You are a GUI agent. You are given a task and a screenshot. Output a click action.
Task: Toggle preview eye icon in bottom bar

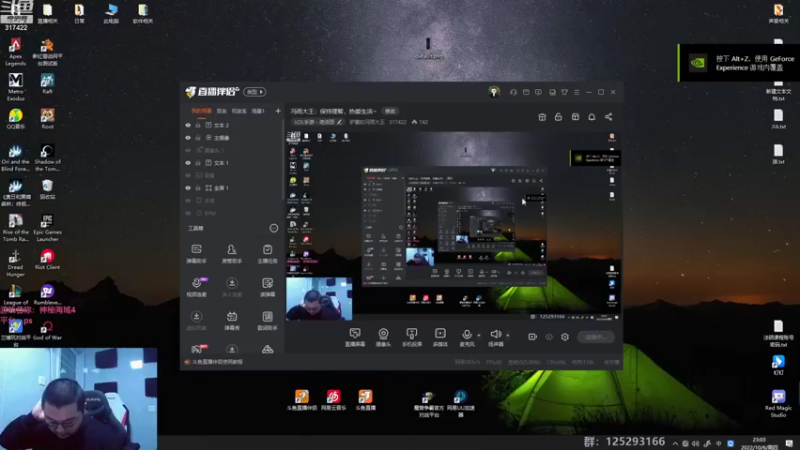(x=549, y=337)
